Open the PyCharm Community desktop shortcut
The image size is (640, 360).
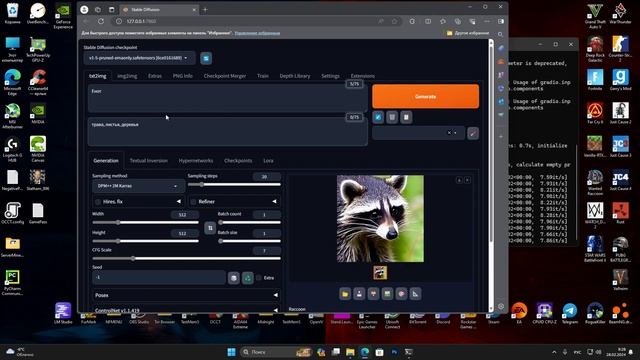[x=12, y=282]
